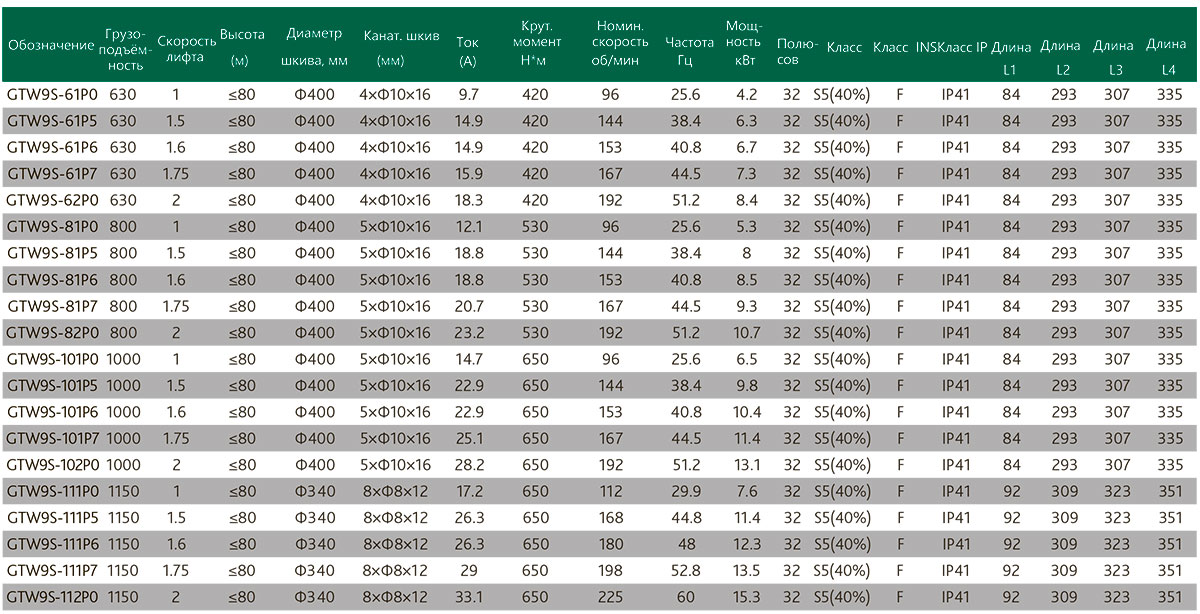This screenshot has height=614, width=1200.
Task: Click the Скорость лифта column header
Action: click(x=187, y=48)
